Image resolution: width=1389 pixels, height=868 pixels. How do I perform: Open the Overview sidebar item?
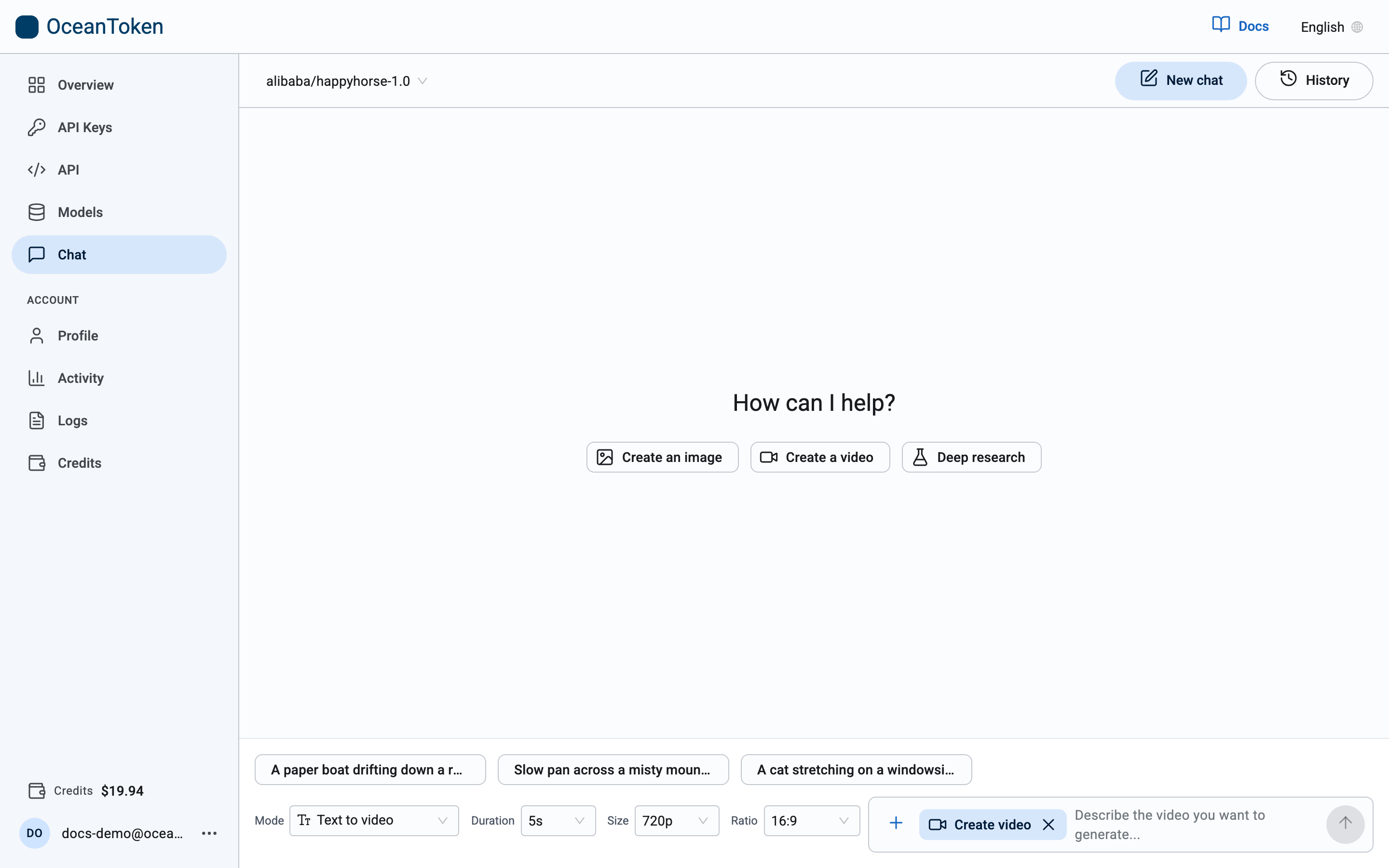tap(119, 85)
